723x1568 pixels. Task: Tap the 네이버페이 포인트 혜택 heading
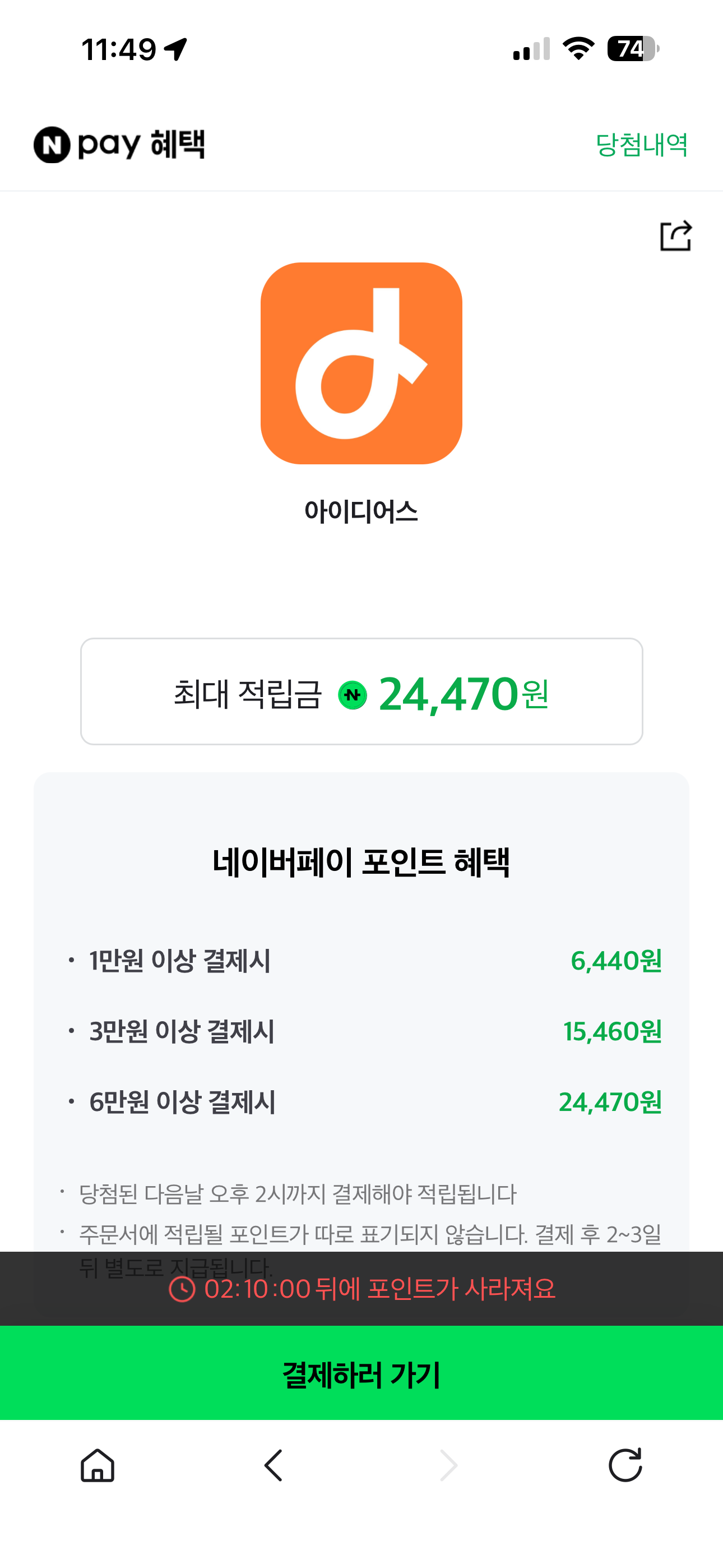361,862
